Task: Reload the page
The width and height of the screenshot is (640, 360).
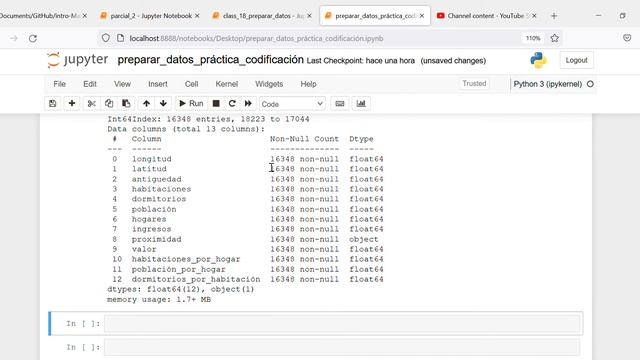Action: (x=33, y=38)
